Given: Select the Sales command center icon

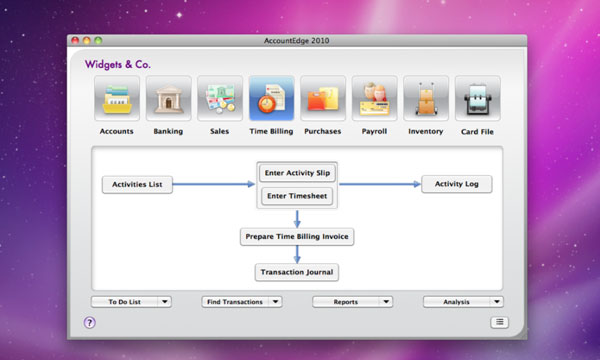Looking at the screenshot, I should coord(220,98).
